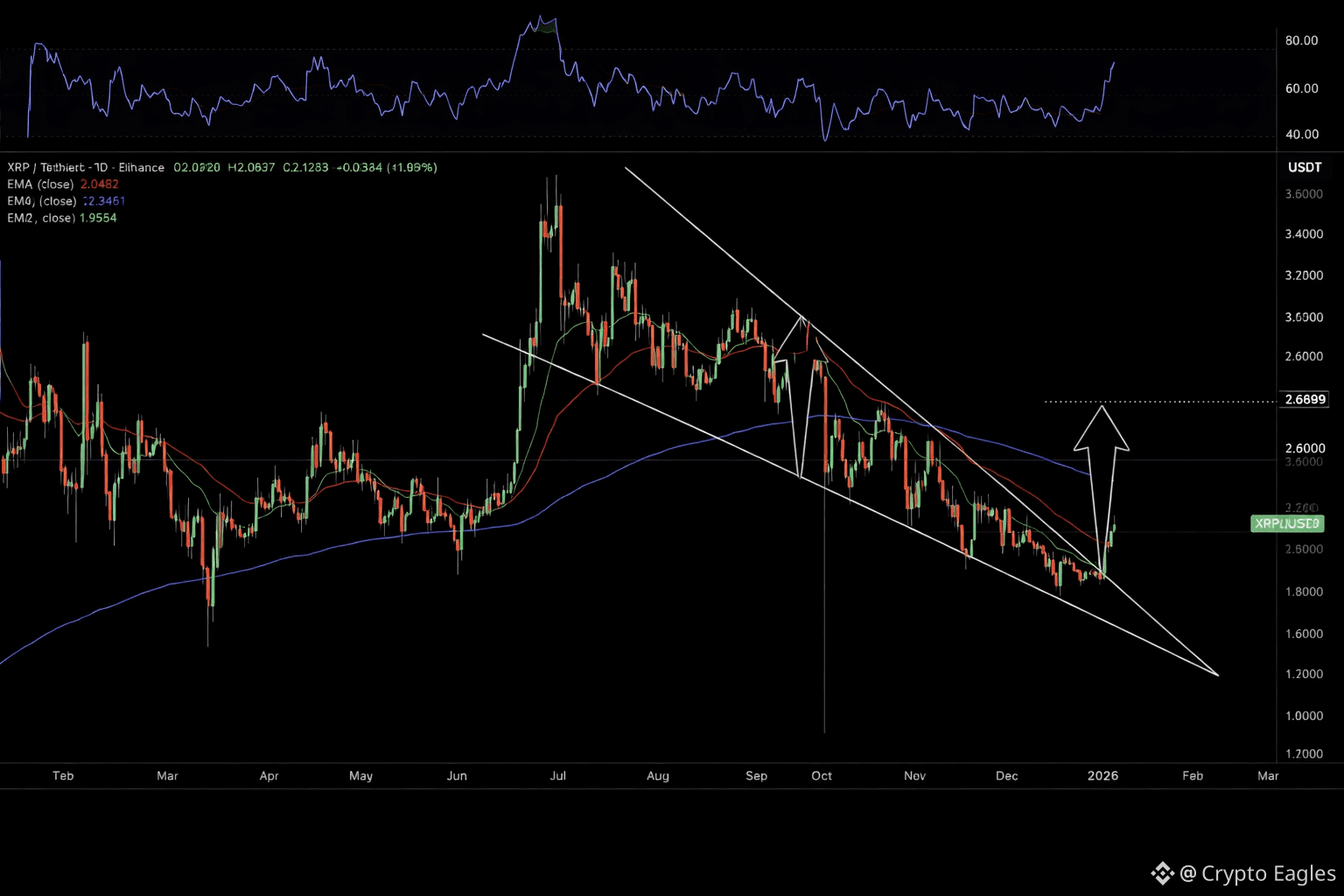Toggle the blue EMA 2.3461 legend entry
Viewport: 1344px width, 896px height.
66,201
